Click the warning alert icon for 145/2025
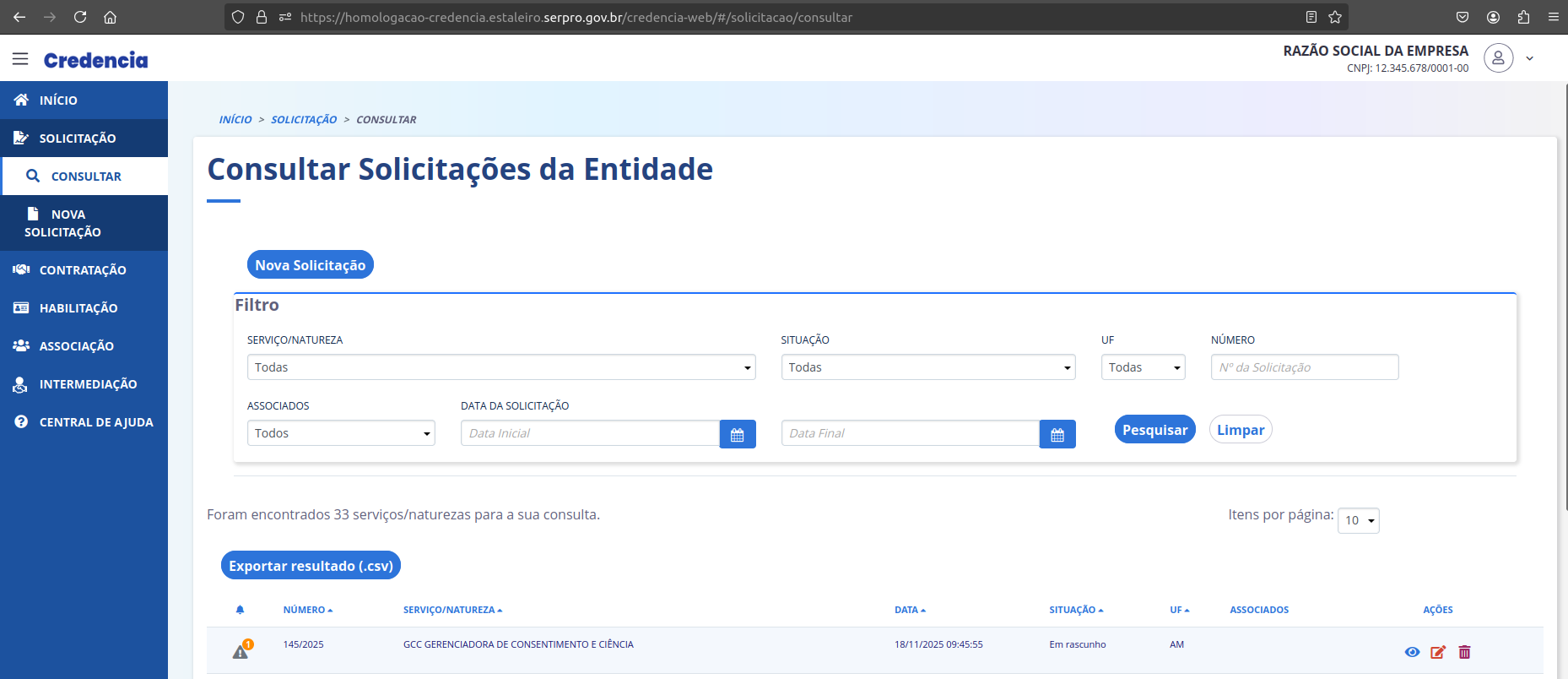This screenshot has height=679, width=1568. pyautogui.click(x=242, y=649)
